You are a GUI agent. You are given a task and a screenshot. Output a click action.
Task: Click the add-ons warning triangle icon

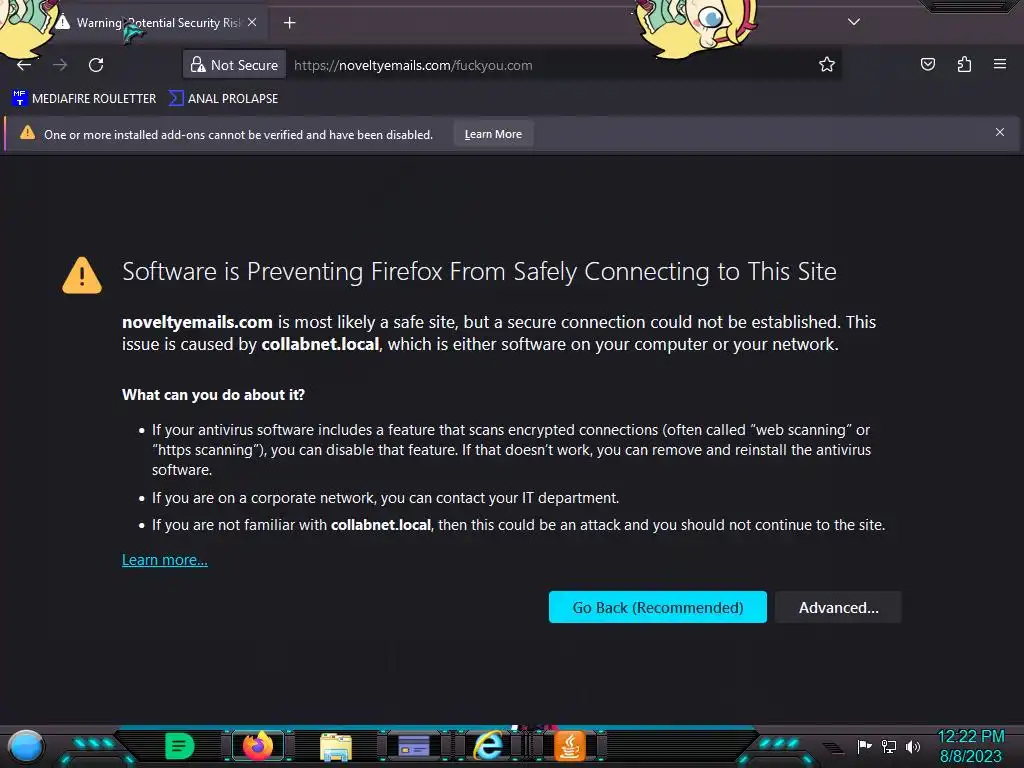(27, 133)
